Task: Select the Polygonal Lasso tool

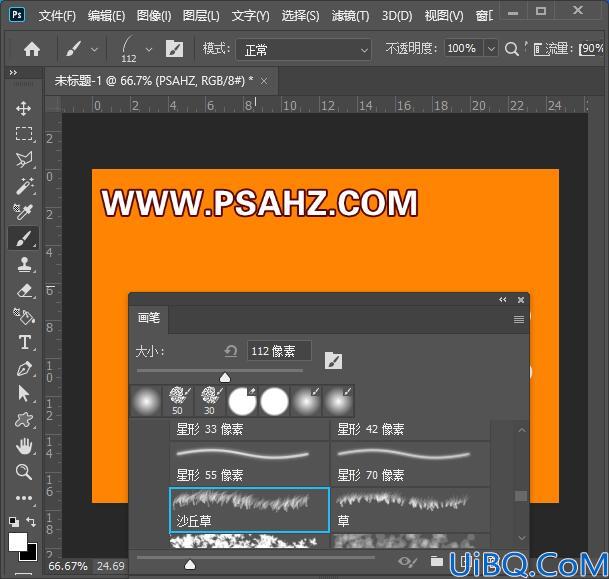Action: point(24,160)
